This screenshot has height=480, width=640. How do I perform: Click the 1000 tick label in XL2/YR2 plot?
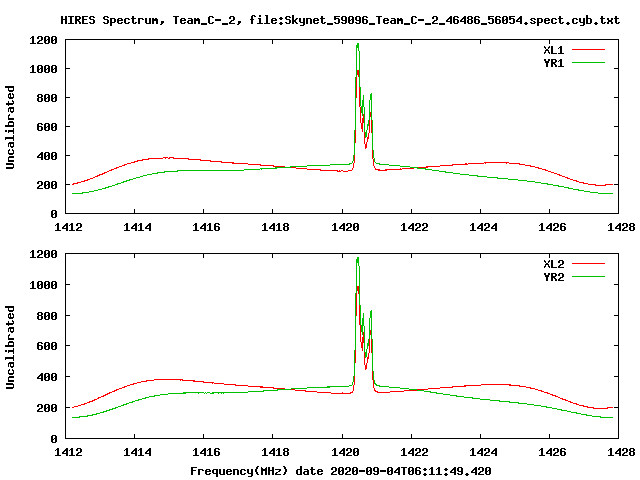[x=43, y=285]
